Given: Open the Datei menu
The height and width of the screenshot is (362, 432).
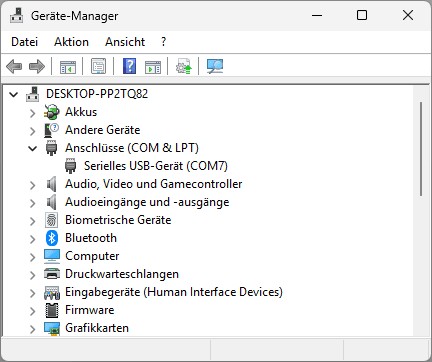Looking at the screenshot, I should tap(24, 42).
